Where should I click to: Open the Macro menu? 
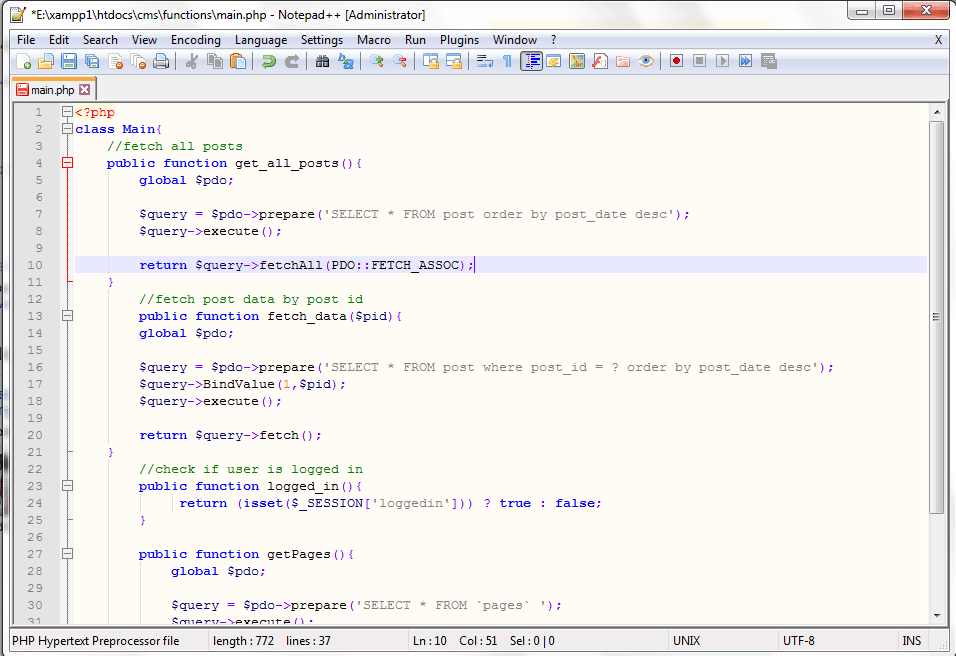[x=374, y=40]
